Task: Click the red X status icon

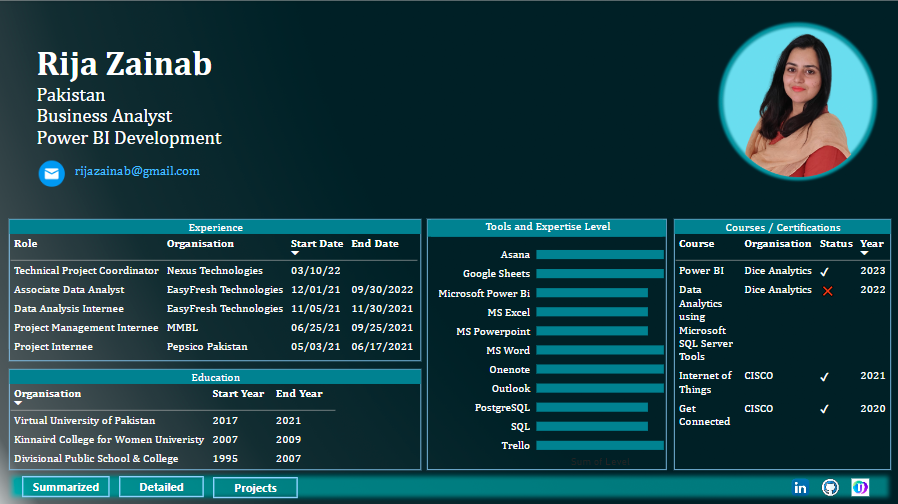Action: pos(827,291)
